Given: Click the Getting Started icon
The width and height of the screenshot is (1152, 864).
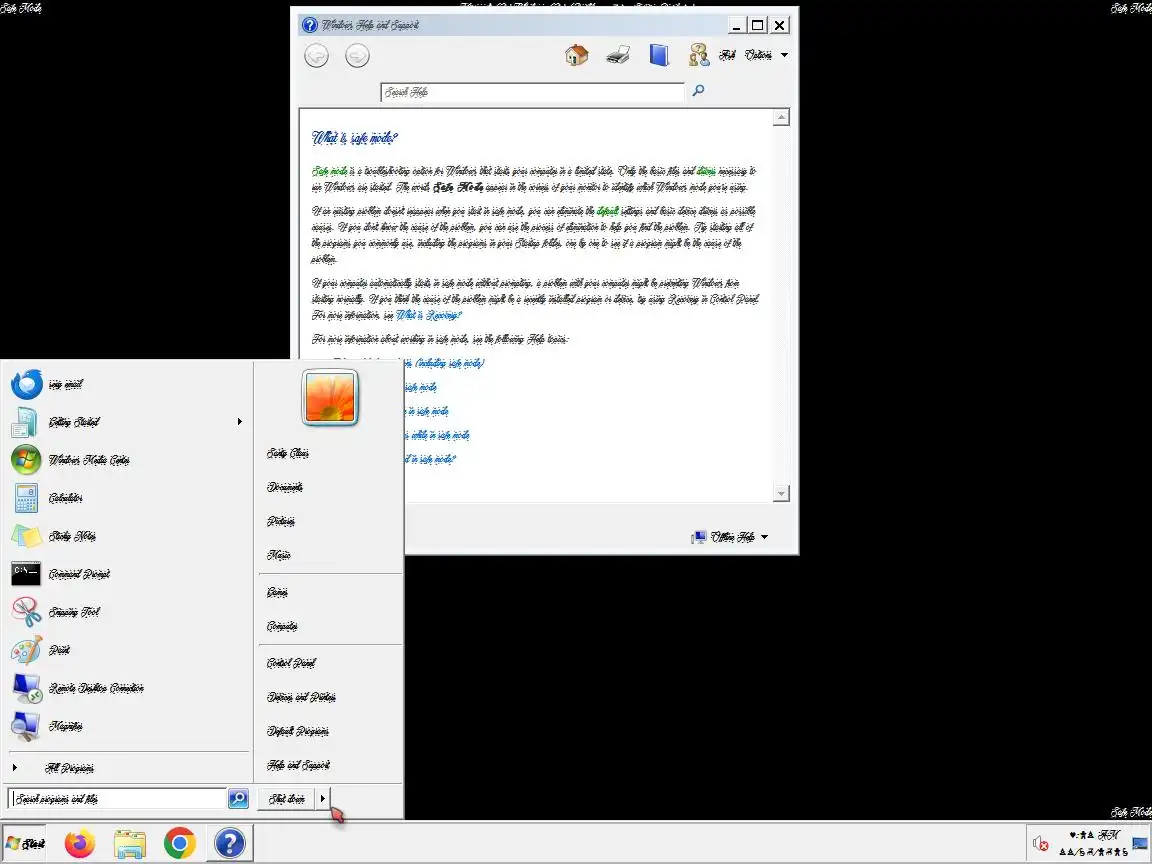Looking at the screenshot, I should pyautogui.click(x=25, y=422).
